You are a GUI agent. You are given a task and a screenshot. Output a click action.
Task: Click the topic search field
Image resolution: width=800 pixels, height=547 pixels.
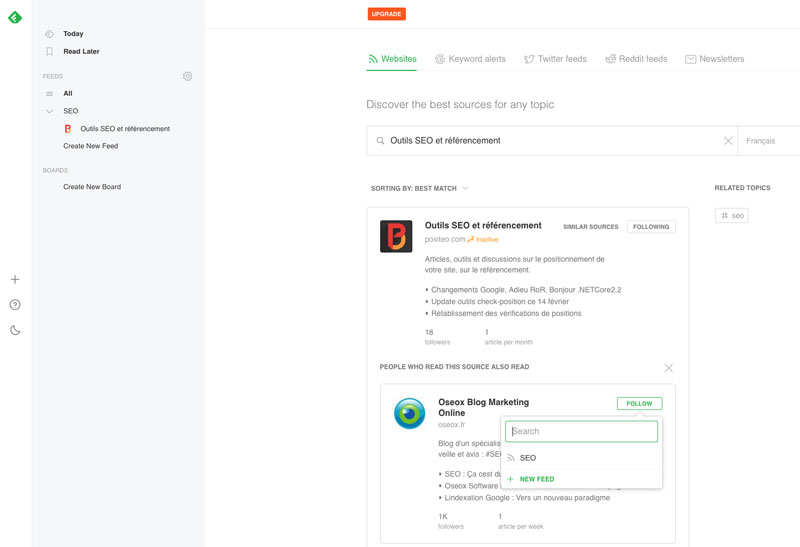click(551, 140)
